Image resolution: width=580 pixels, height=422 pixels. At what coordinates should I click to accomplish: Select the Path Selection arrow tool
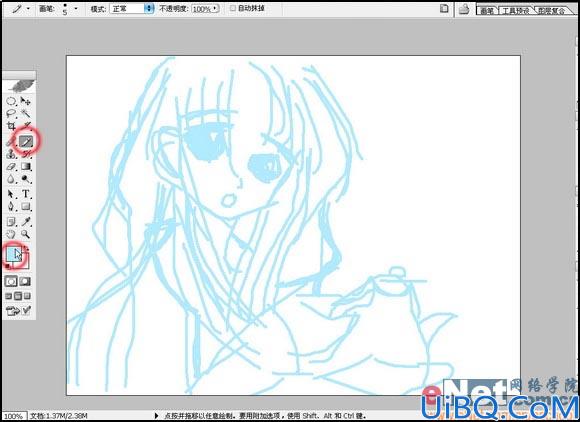(11, 194)
